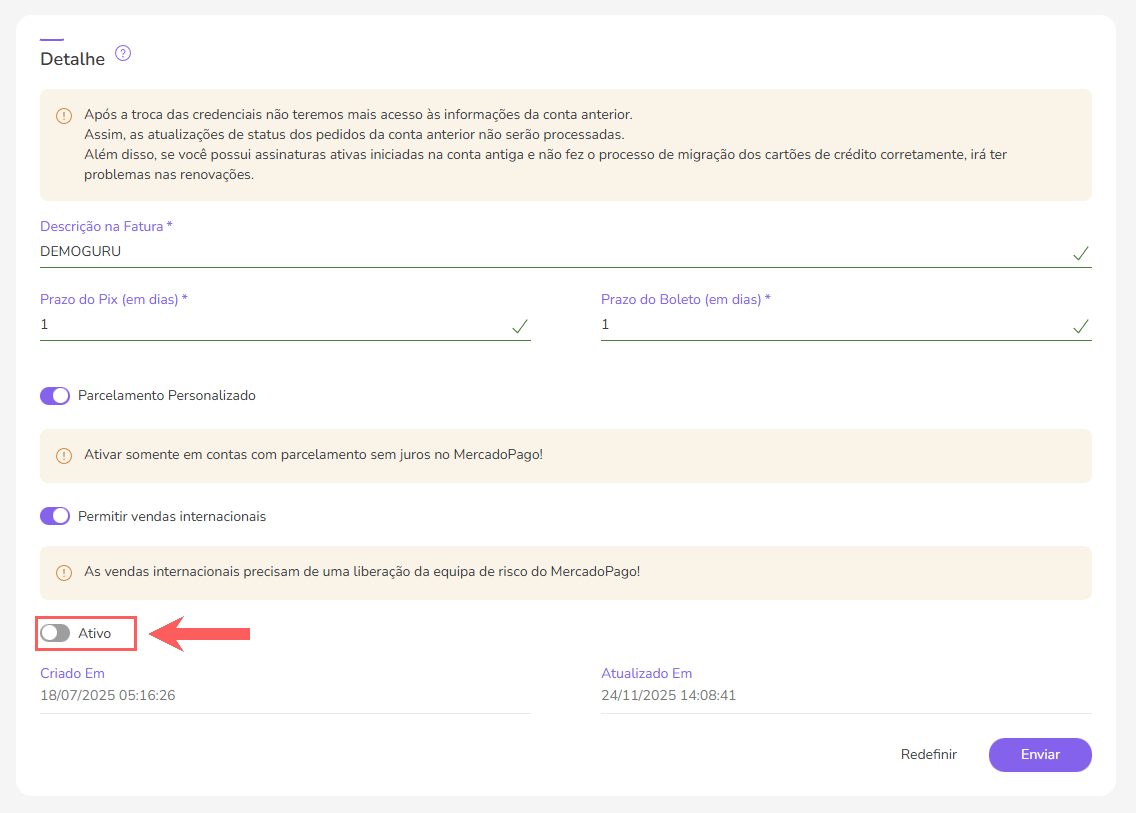This screenshot has width=1136, height=813.
Task: Select the Prazo do Pix input field
Action: [270, 325]
